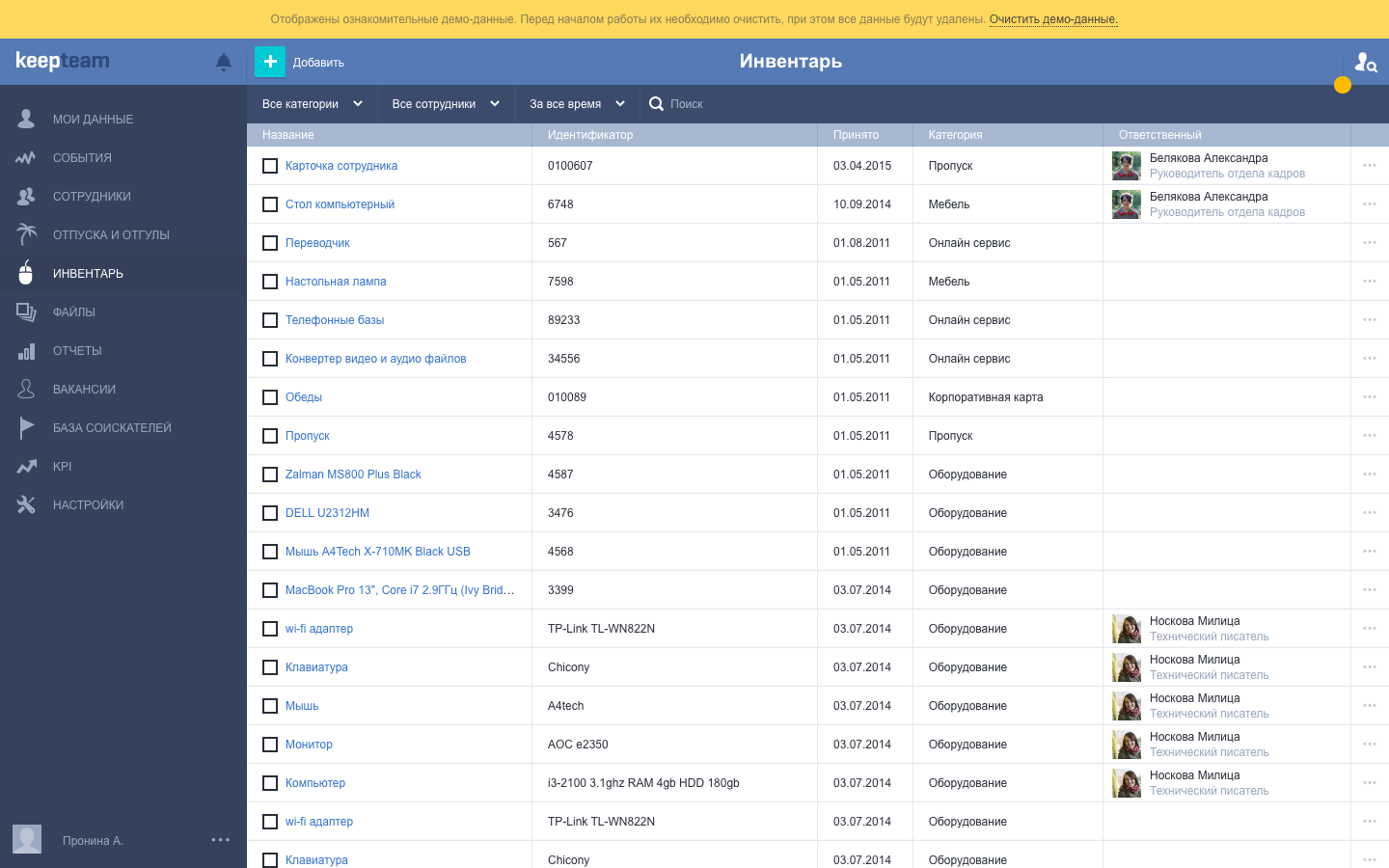Click Белякова Александра avatar in first row
The width and height of the screenshot is (1389, 868).
click(x=1126, y=166)
